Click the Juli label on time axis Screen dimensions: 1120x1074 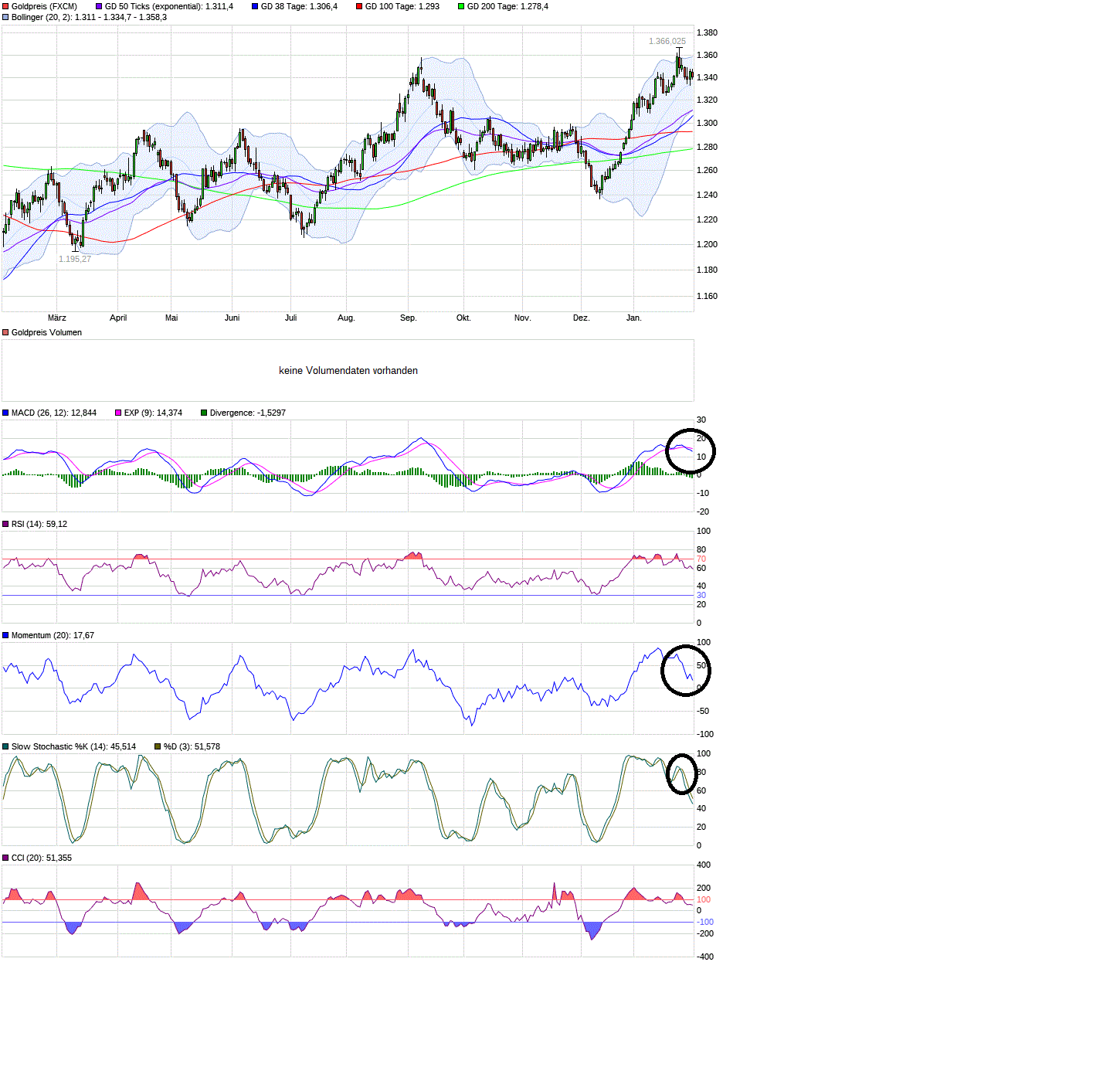tap(290, 318)
